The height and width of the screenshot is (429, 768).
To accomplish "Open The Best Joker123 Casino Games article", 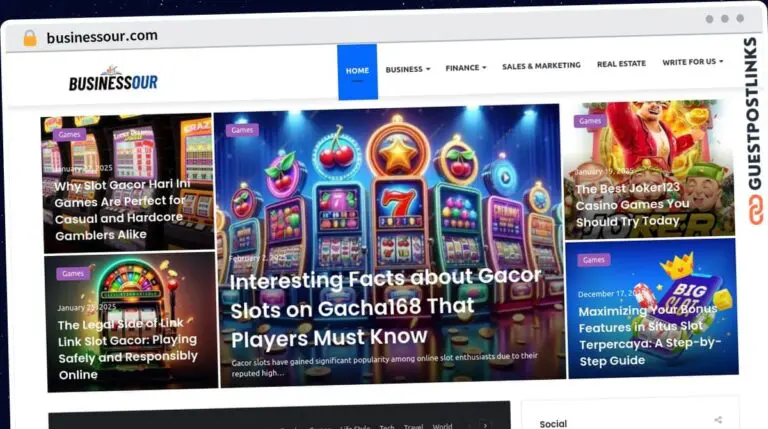I will pos(632,205).
